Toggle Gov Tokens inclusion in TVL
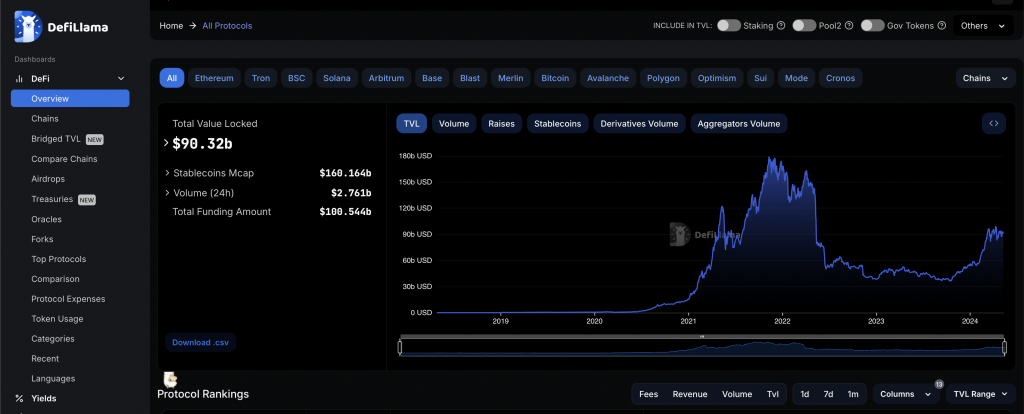This screenshot has height=414, width=1024. tap(872, 25)
